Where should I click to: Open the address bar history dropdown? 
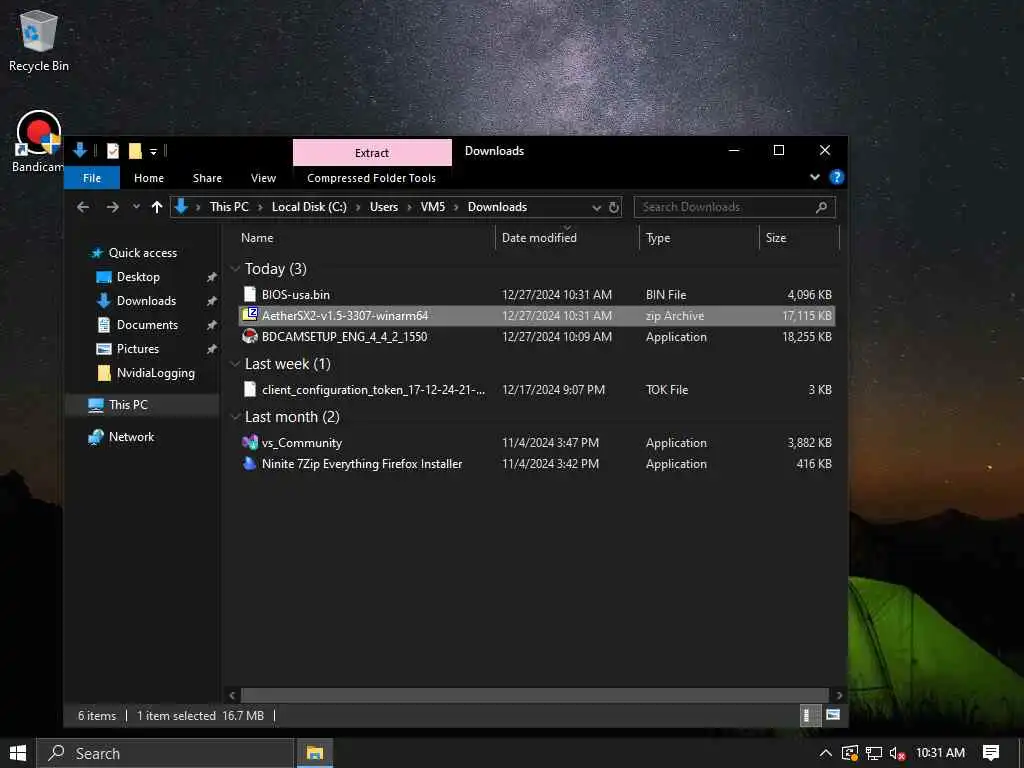tap(596, 208)
